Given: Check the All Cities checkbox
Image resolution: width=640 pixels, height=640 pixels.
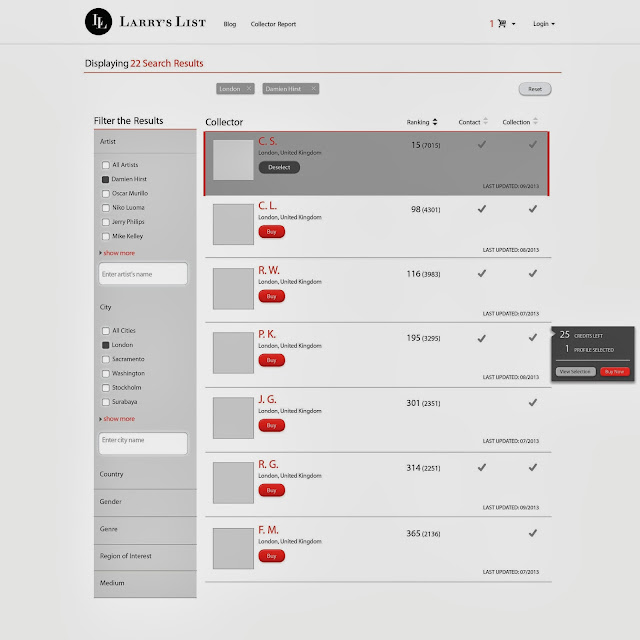Looking at the screenshot, I should coord(106,331).
